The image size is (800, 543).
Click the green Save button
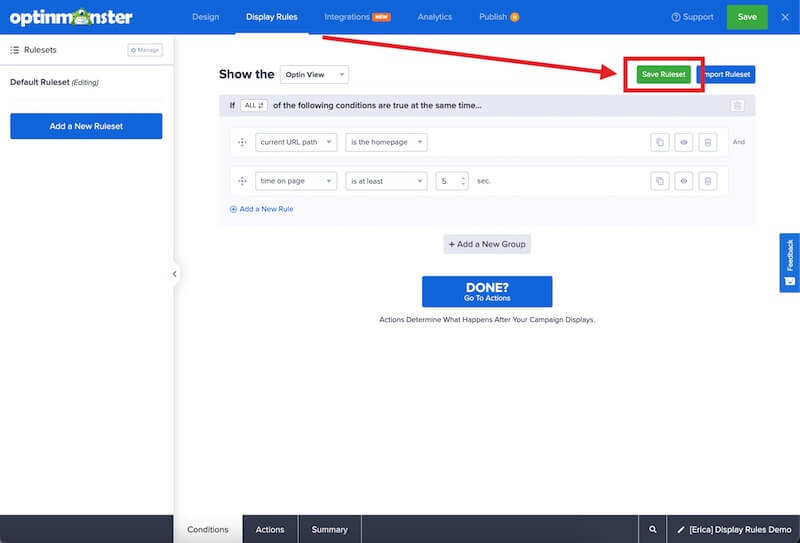747,17
